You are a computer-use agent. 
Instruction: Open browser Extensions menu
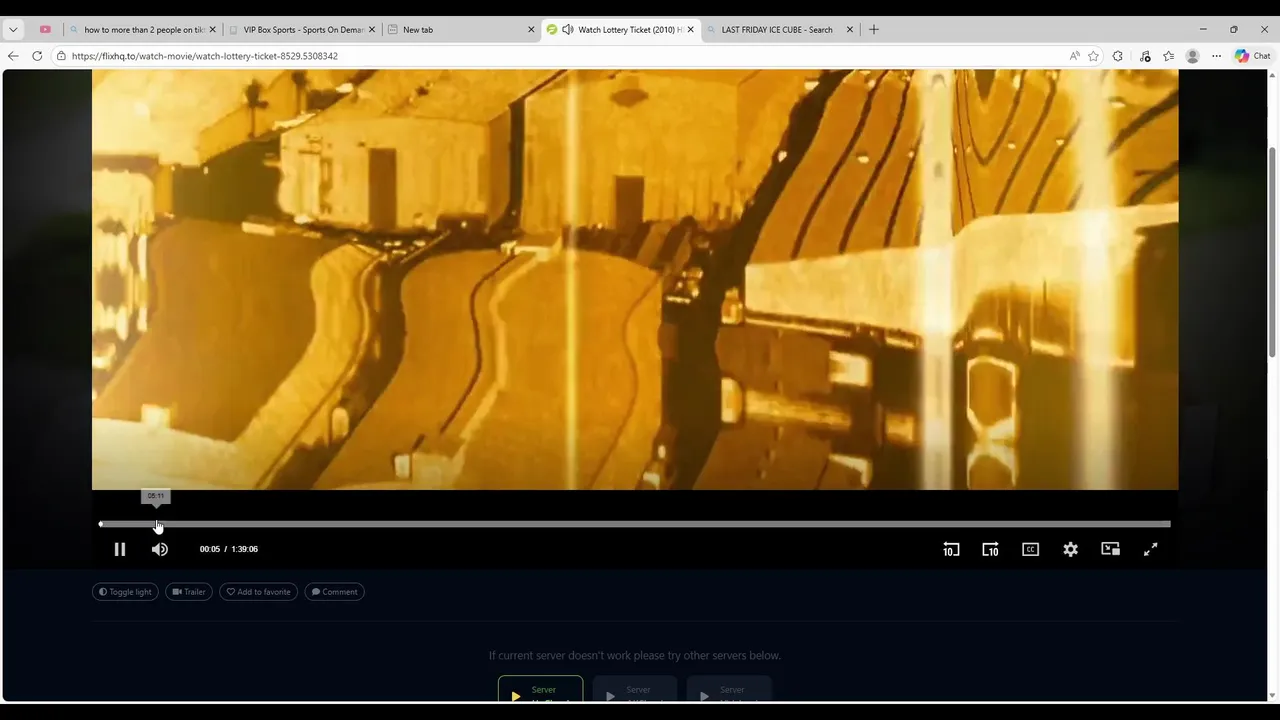tap(1118, 56)
